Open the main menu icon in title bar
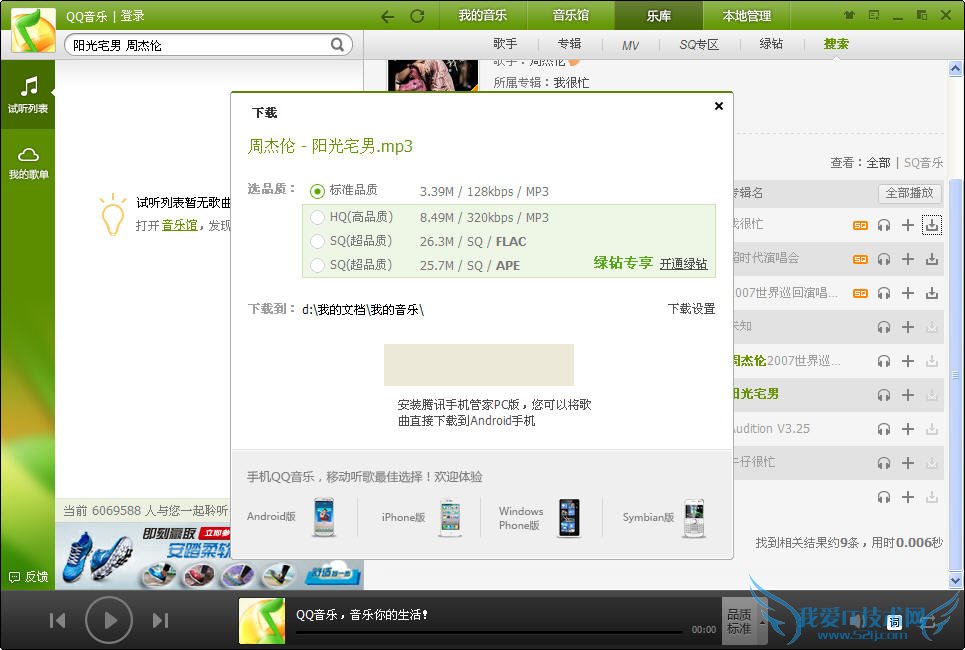Image resolution: width=965 pixels, height=650 pixels. 873,15
